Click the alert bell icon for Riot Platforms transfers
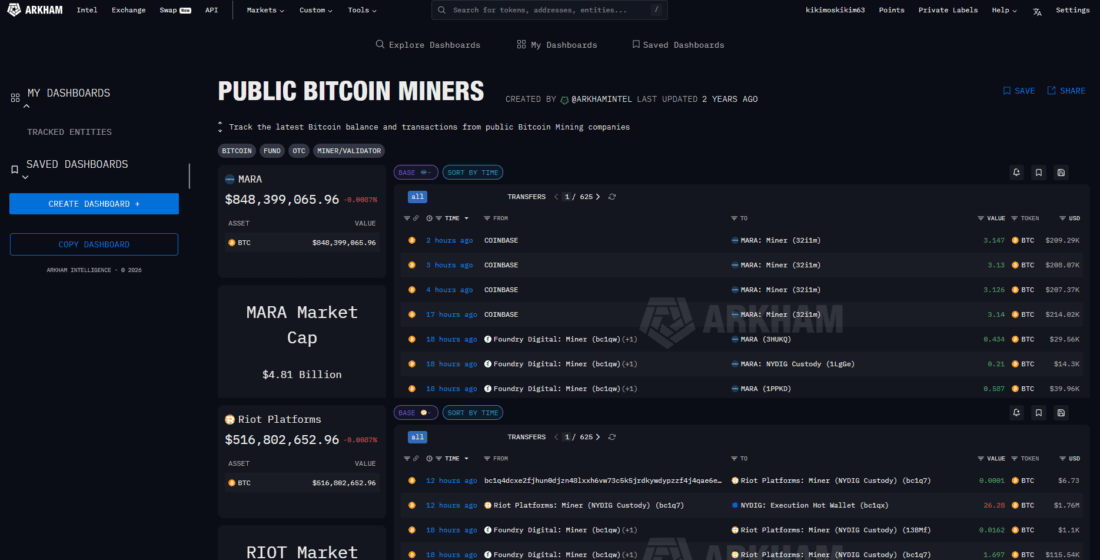This screenshot has width=1100, height=560. point(1016,413)
